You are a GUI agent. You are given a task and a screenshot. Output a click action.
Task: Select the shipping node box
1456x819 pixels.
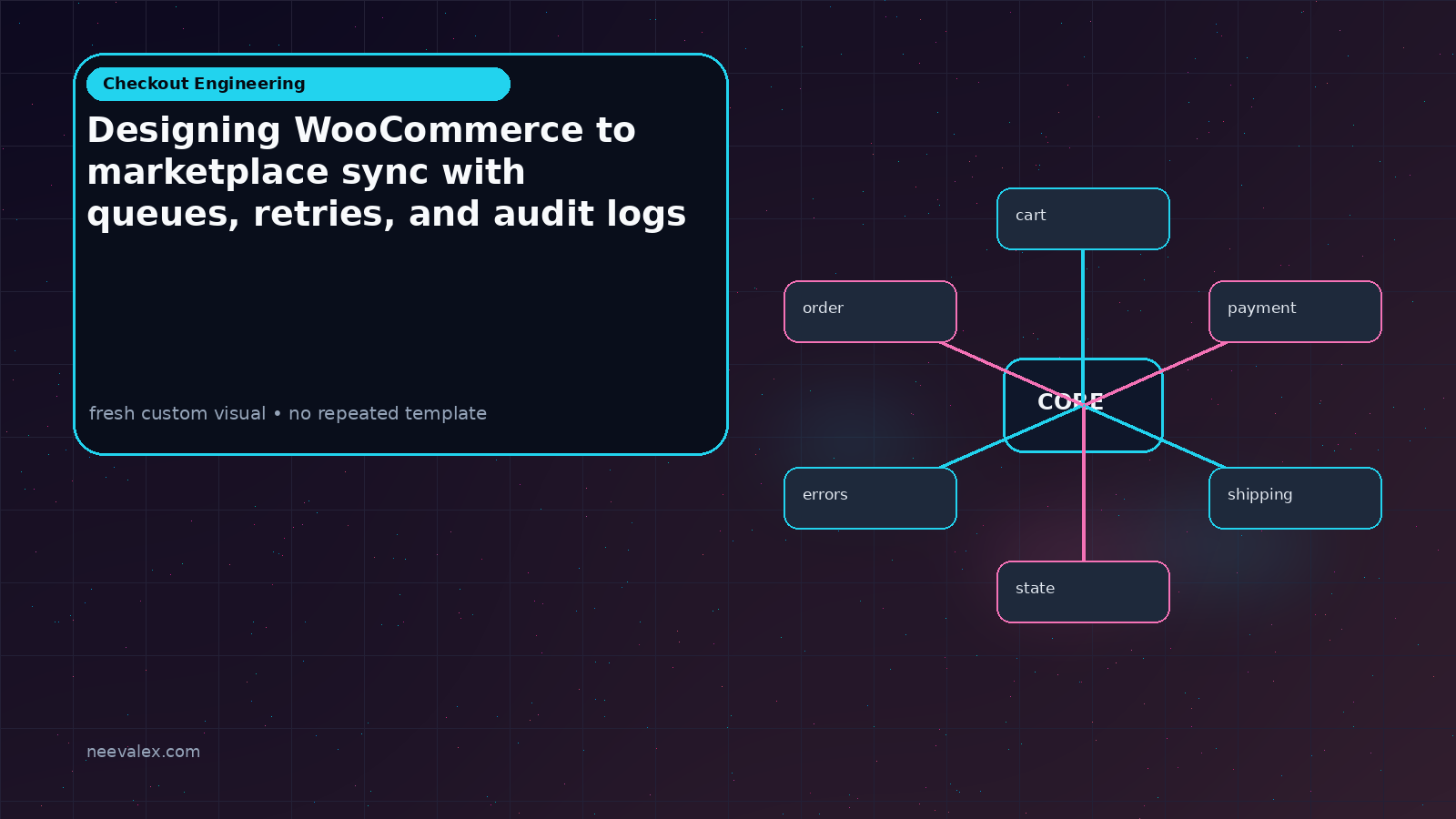(x=1295, y=498)
